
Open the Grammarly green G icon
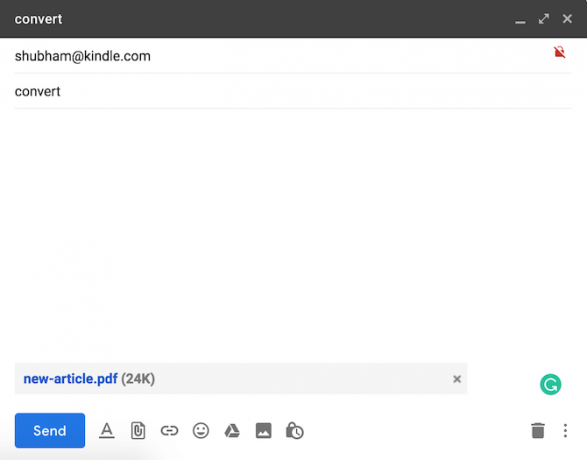coord(550,384)
